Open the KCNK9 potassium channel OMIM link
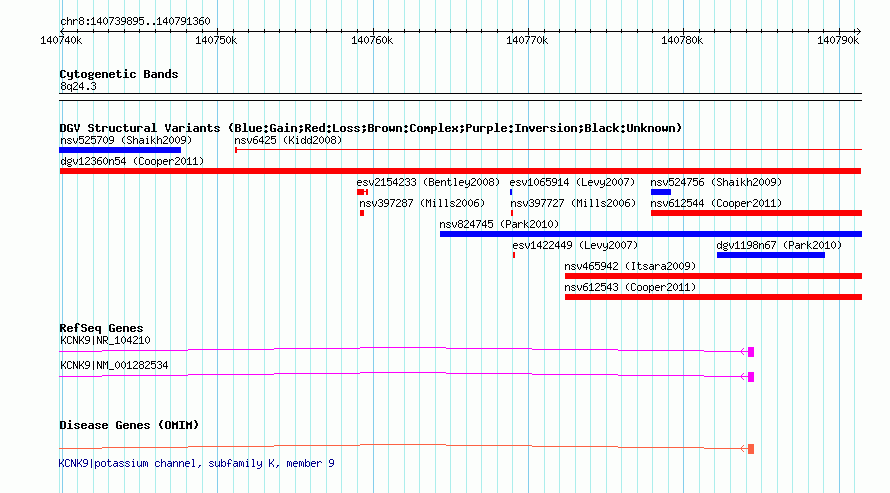This screenshot has height=493, width=890. 196,463
